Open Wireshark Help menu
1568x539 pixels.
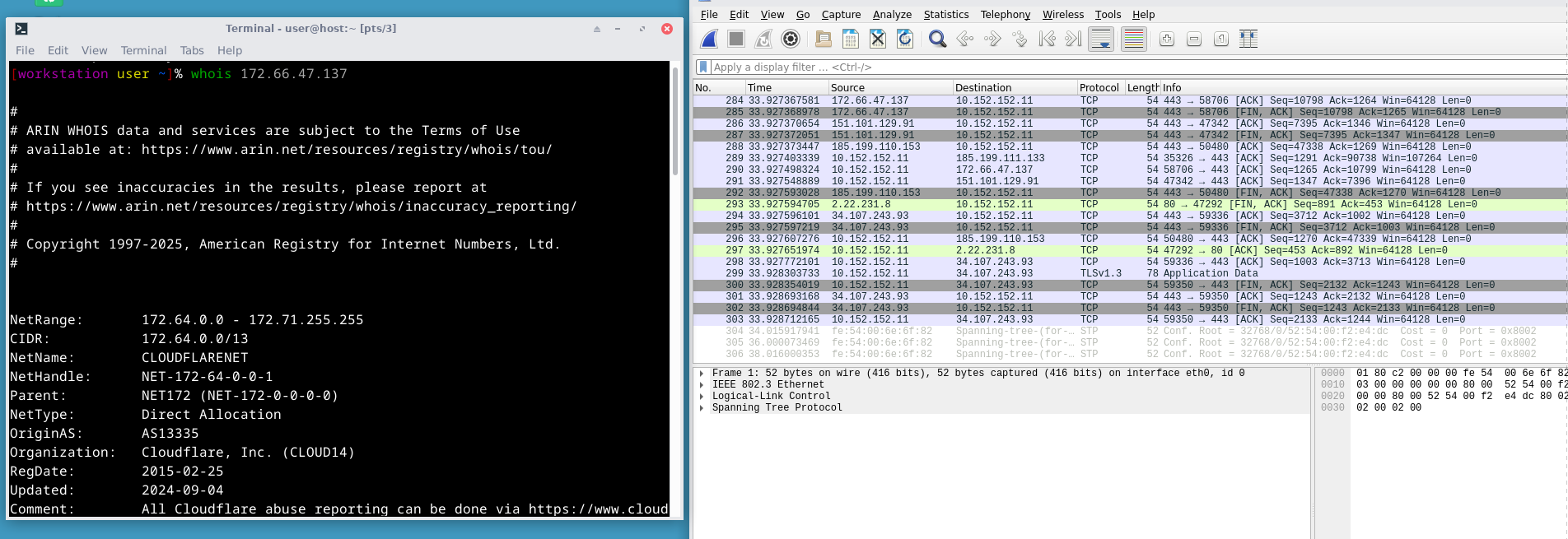(x=1143, y=14)
